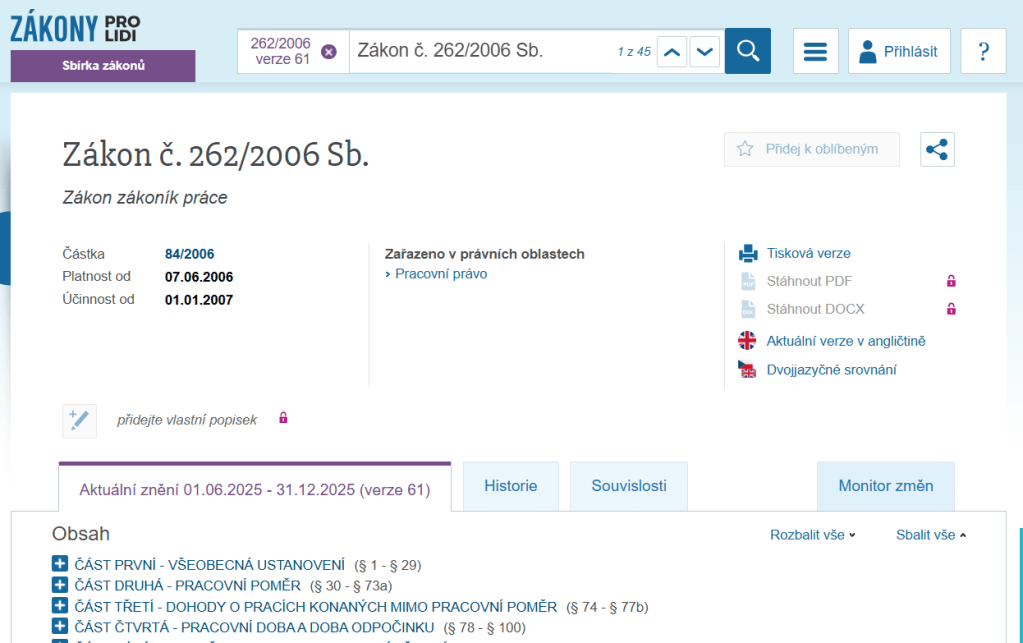1023x643 pixels.
Task: Click the magnifying glass search button
Action: pos(748,51)
